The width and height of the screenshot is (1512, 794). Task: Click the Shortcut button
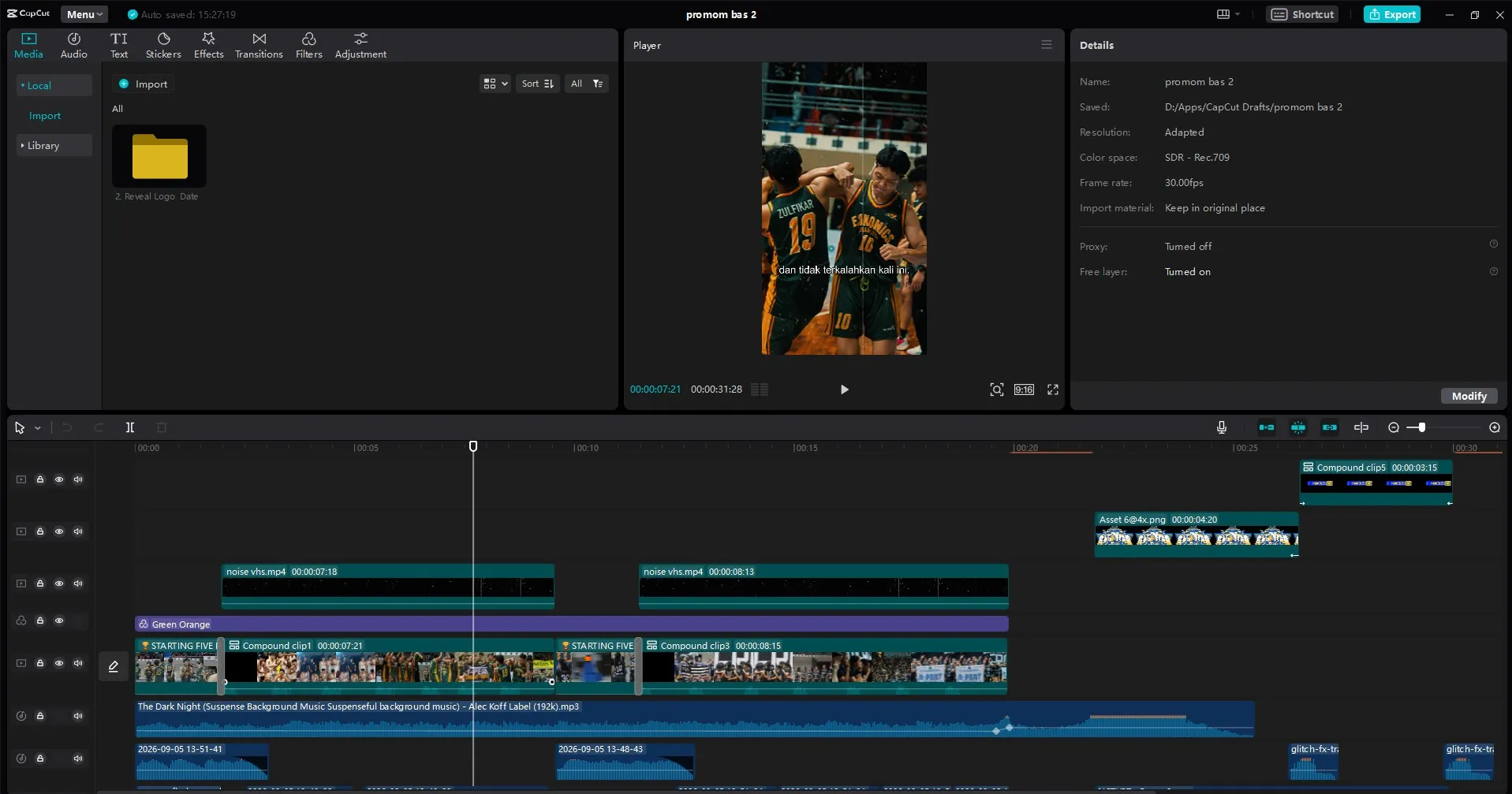(x=1302, y=14)
